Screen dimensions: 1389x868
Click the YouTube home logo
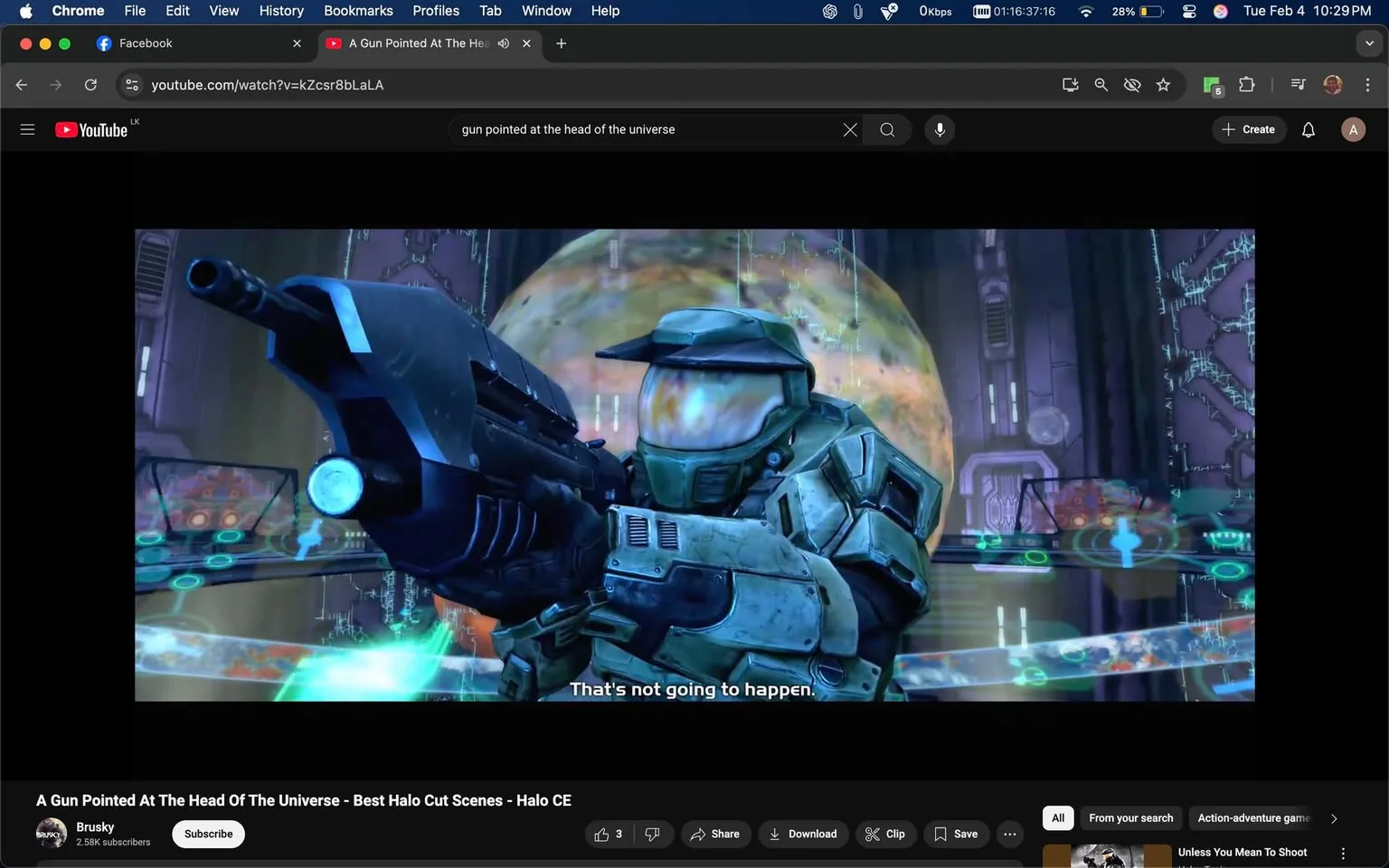[92, 128]
